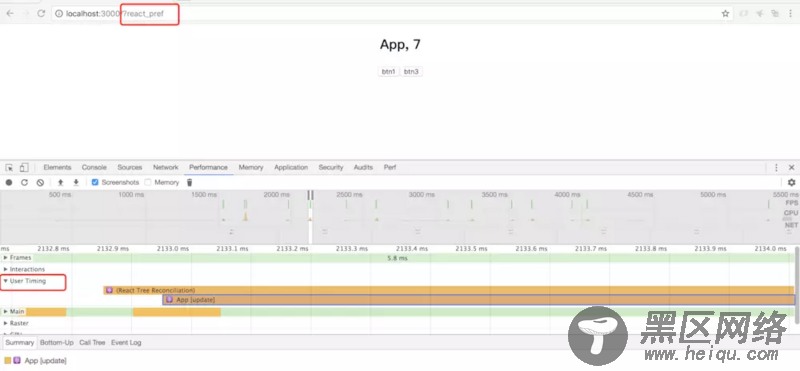This screenshot has width=800, height=371.
Task: Start recording with the record icon
Action: click(x=9, y=182)
